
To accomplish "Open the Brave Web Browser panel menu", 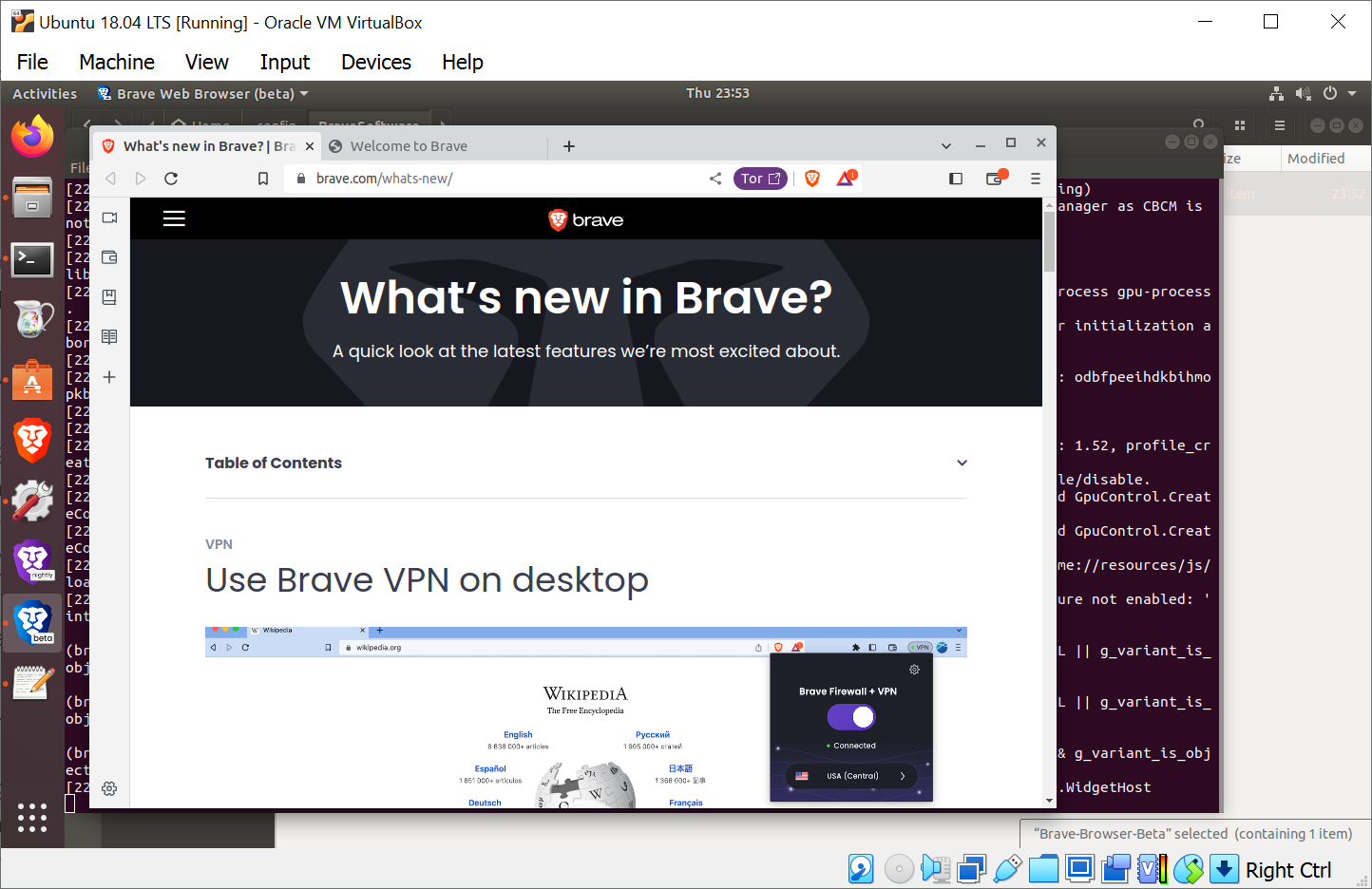I will click(201, 93).
